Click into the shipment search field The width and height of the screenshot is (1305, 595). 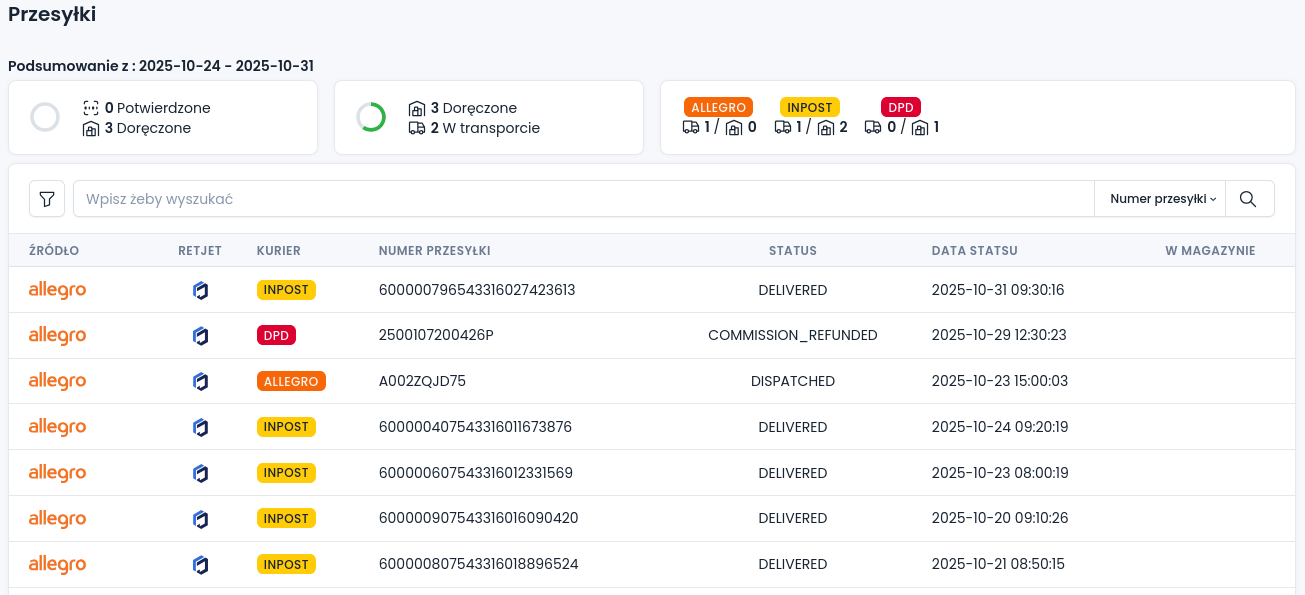point(580,199)
